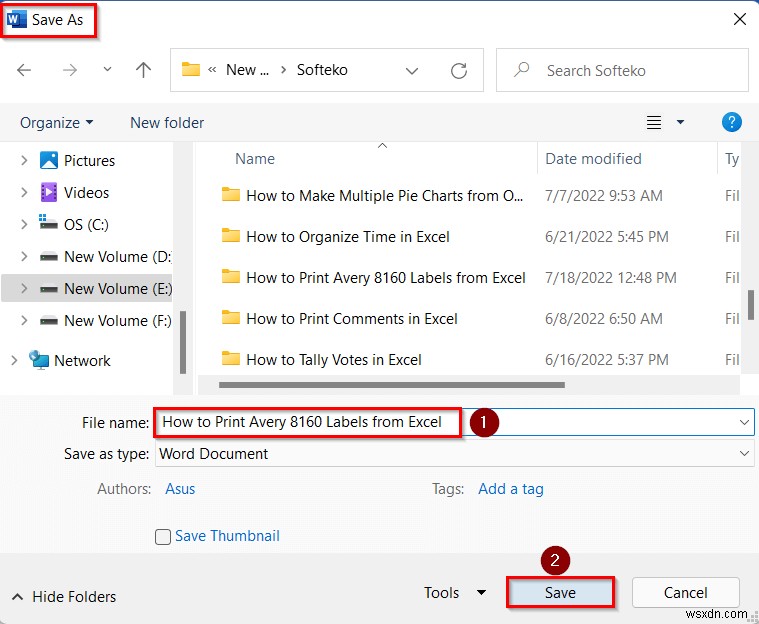Enable the Save Thumbnail checkbox

click(x=163, y=536)
